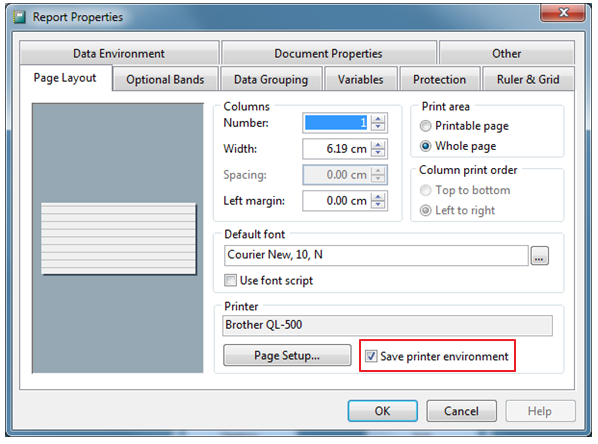Go to Ruler & Grid tab

528,79
